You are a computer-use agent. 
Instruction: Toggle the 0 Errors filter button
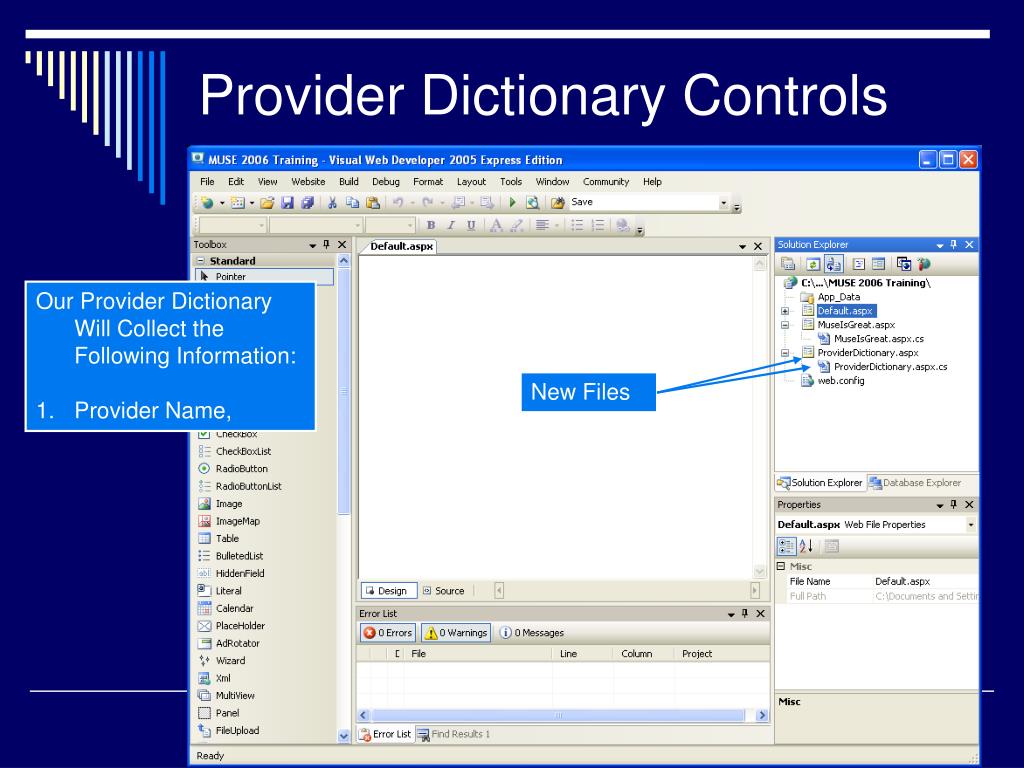pos(388,632)
